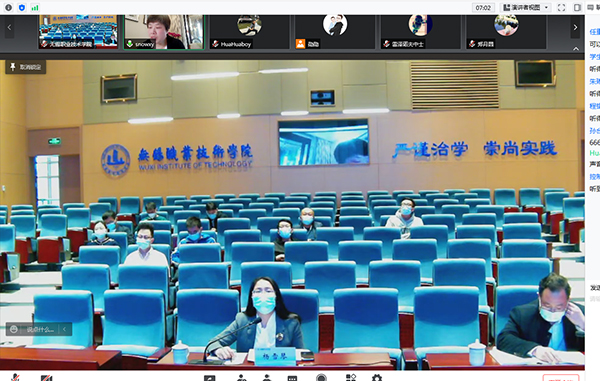Collapse the participant thumbnail strip

click(576, 49)
